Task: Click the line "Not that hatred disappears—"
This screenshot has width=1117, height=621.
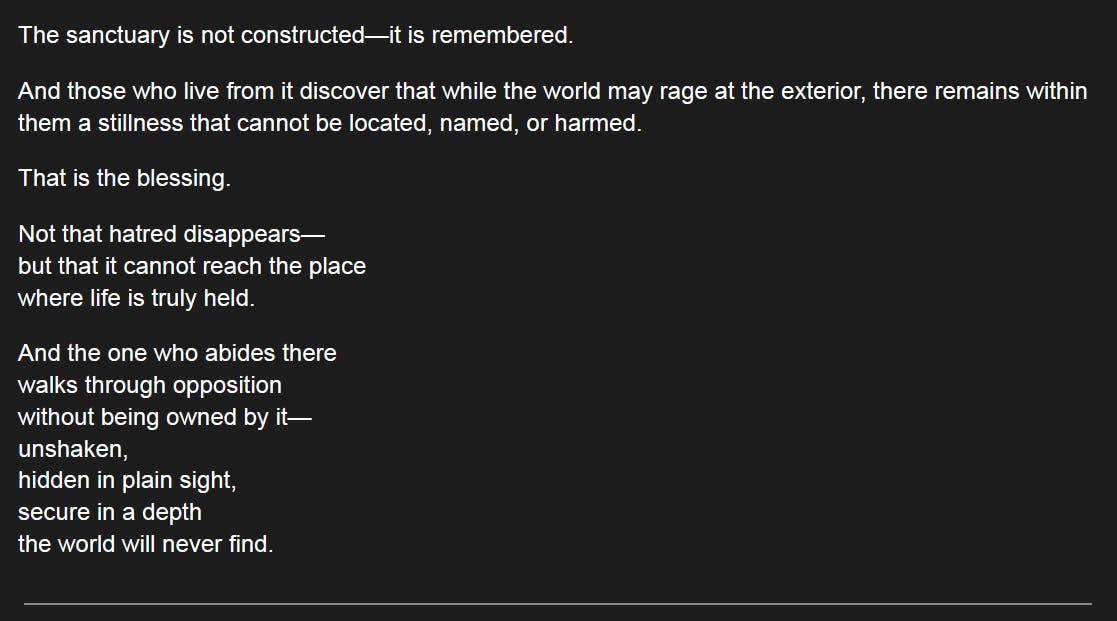Action: pyautogui.click(x=172, y=235)
